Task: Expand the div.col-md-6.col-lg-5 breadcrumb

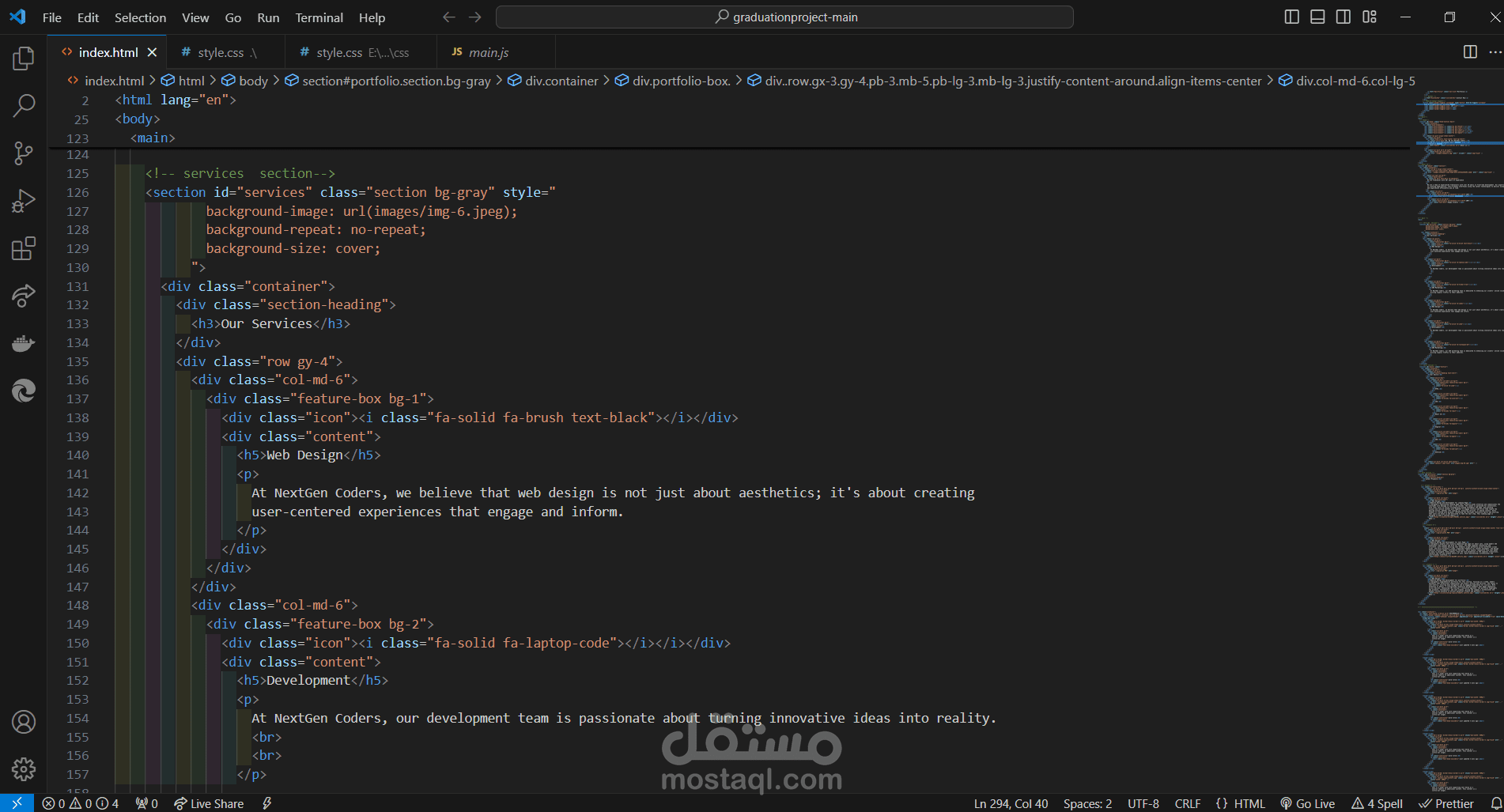Action: [x=1347, y=81]
